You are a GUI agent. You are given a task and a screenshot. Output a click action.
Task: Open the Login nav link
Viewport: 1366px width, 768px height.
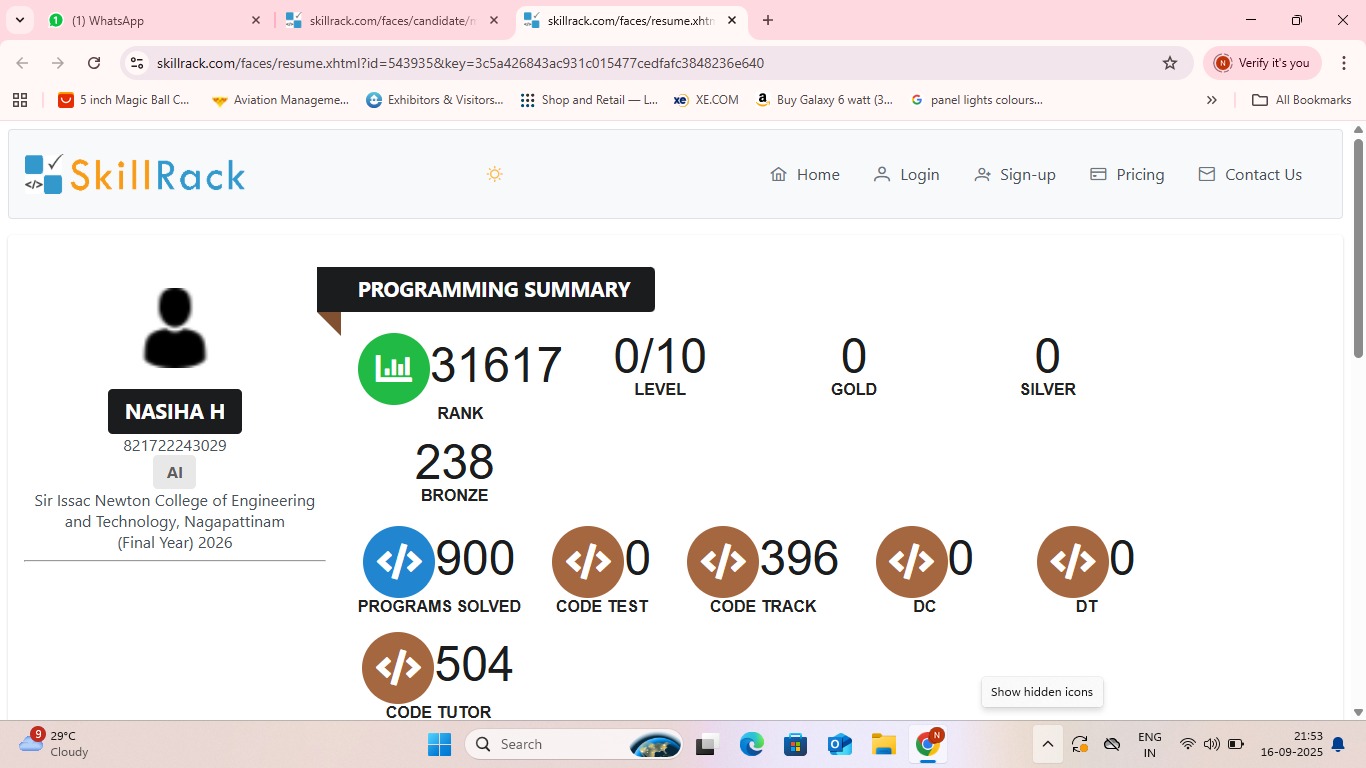coord(906,174)
